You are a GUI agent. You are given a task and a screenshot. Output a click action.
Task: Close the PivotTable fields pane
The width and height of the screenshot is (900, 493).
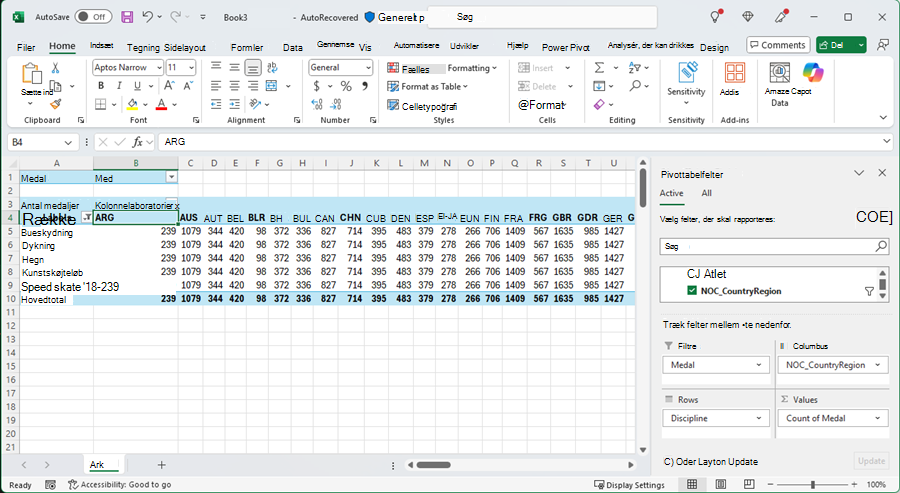[x=882, y=173]
